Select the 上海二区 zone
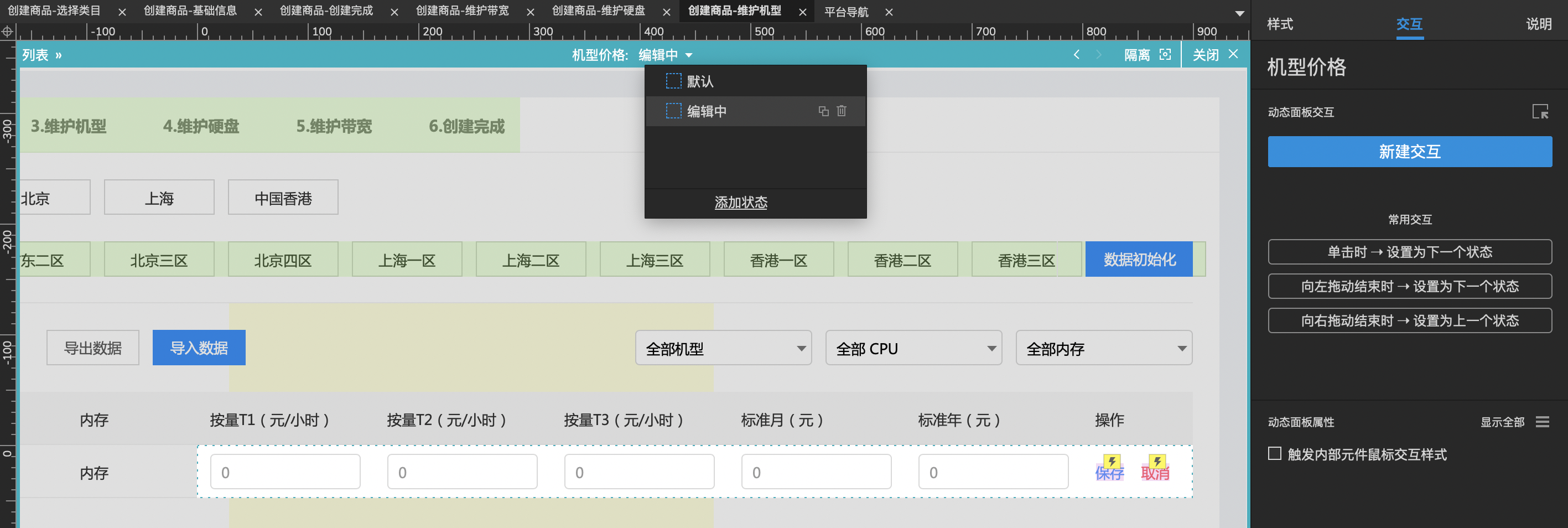Image resolution: width=1568 pixels, height=528 pixels. (x=531, y=260)
